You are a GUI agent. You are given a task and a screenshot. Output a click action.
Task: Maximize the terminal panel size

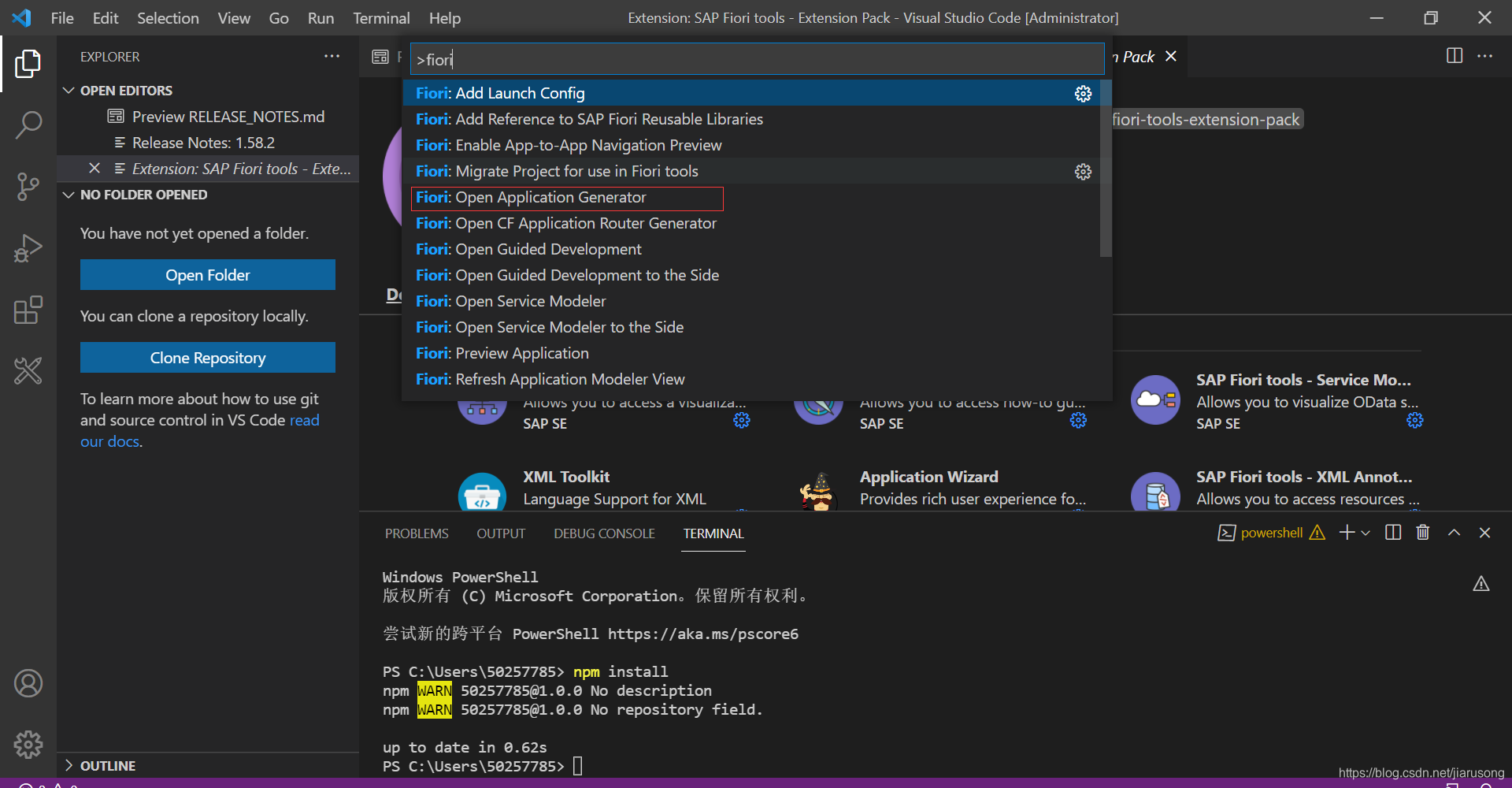(x=1455, y=533)
